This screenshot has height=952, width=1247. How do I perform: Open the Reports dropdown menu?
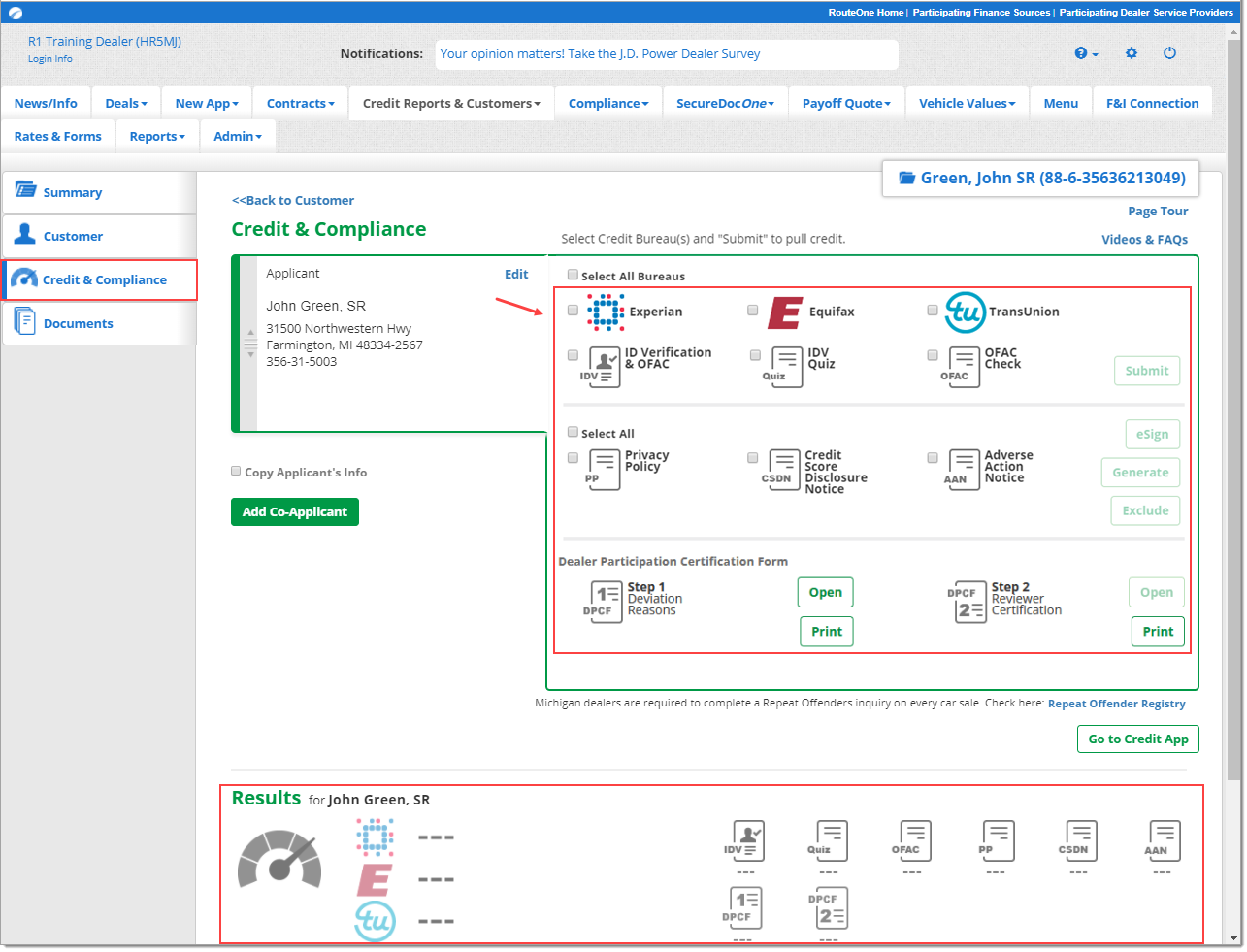(157, 136)
